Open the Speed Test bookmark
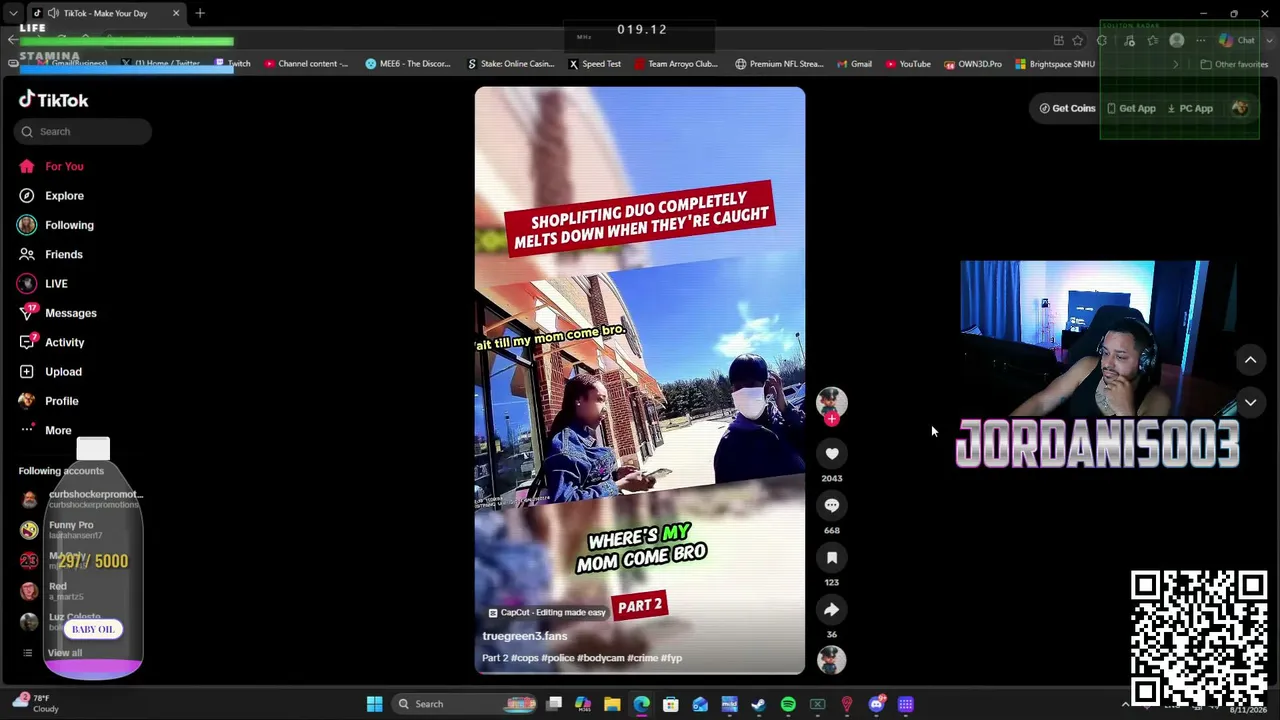Image resolution: width=1280 pixels, height=720 pixels. (x=595, y=64)
